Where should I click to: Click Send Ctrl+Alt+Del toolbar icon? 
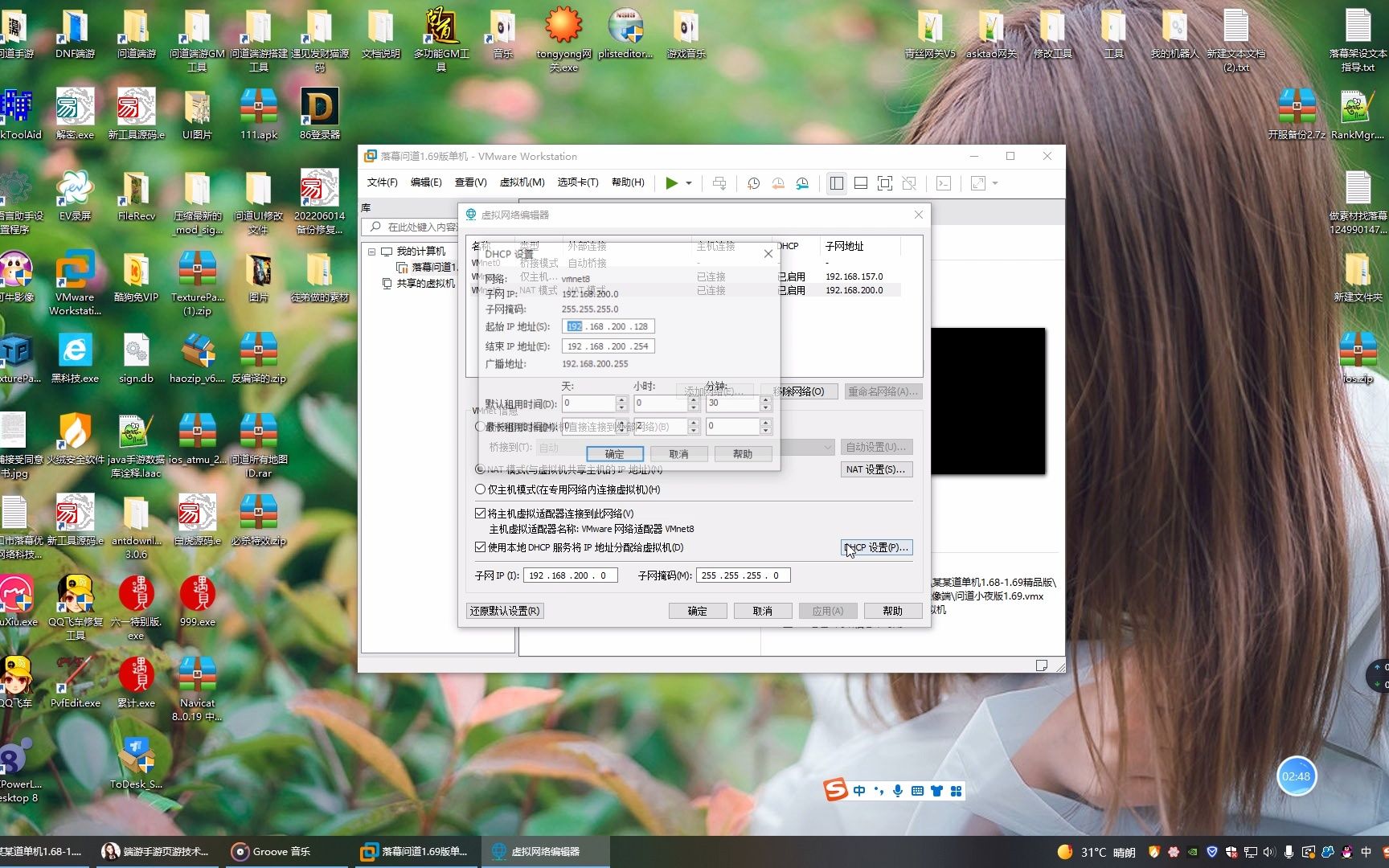pyautogui.click(x=719, y=183)
